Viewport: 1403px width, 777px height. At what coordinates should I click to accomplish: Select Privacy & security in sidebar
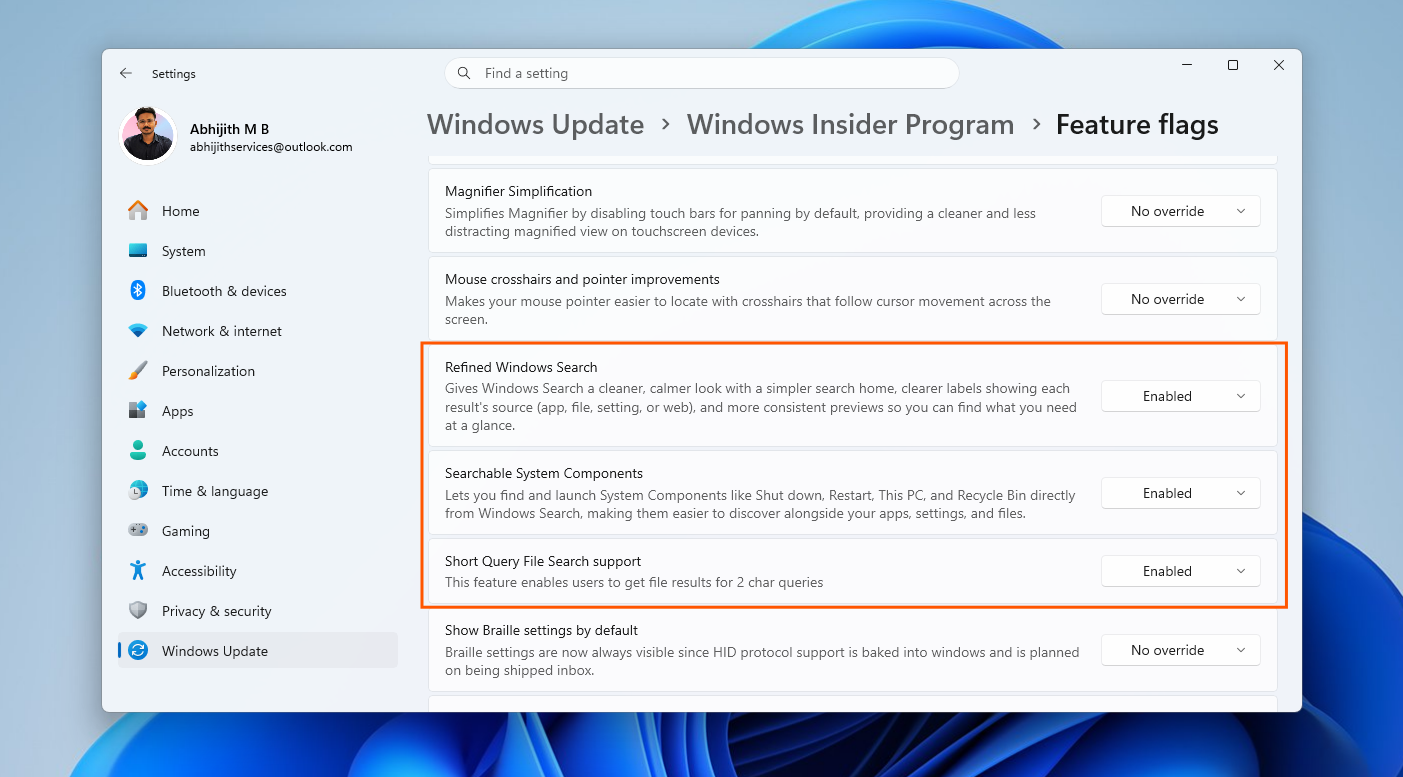click(x=258, y=611)
